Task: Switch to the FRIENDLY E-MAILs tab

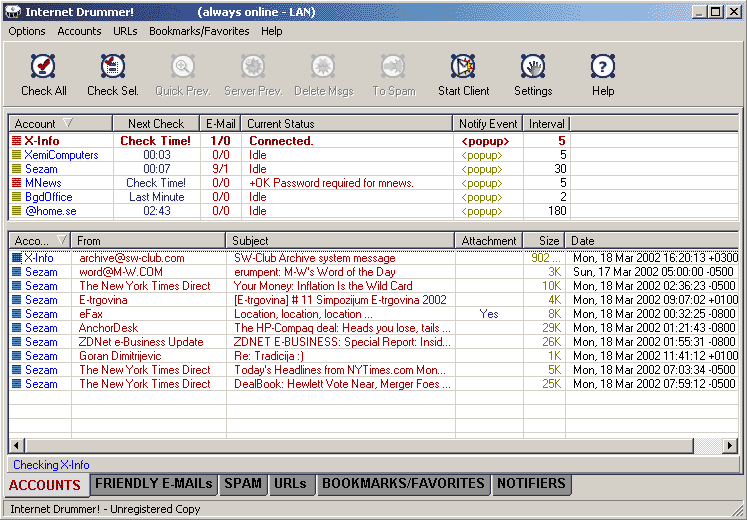Action: [x=153, y=484]
